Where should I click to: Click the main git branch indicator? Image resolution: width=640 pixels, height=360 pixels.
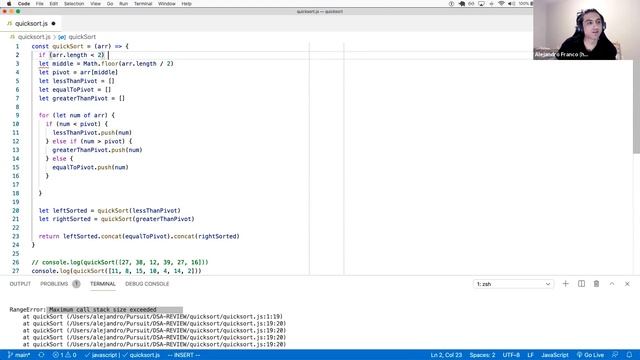pyautogui.click(x=19, y=355)
